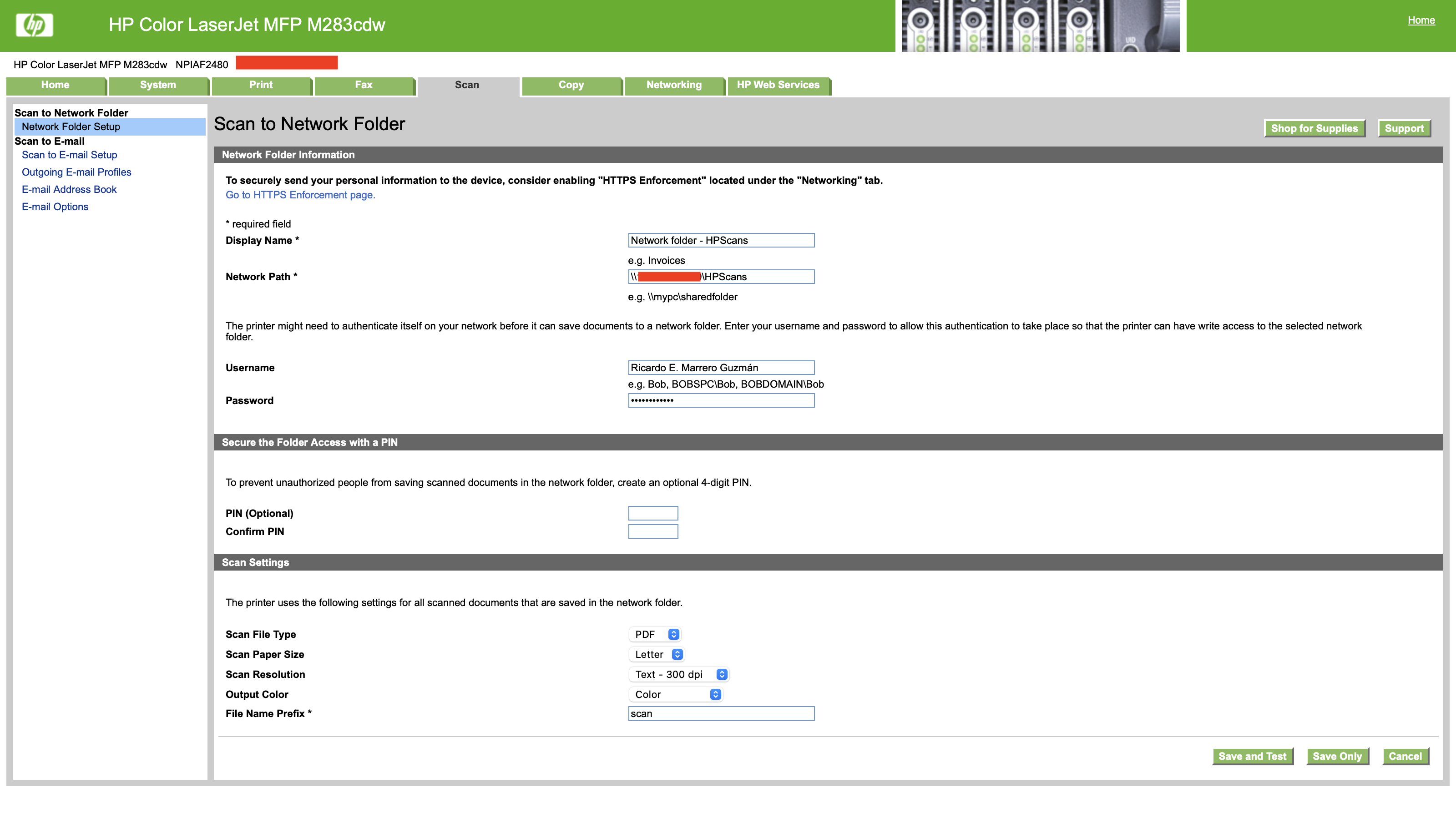Viewport: 1456px width, 819px height.
Task: Click the 'Scan Settings' section header
Action: [828, 563]
